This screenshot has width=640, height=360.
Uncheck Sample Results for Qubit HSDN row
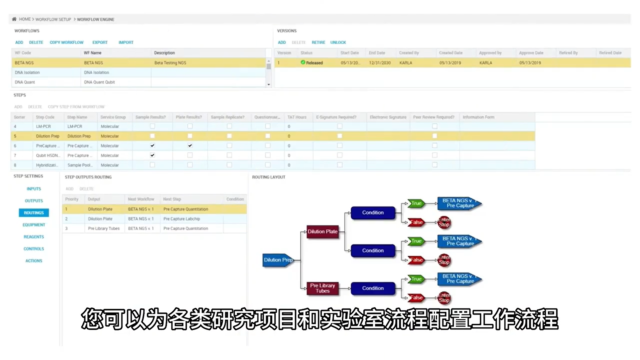pos(152,155)
